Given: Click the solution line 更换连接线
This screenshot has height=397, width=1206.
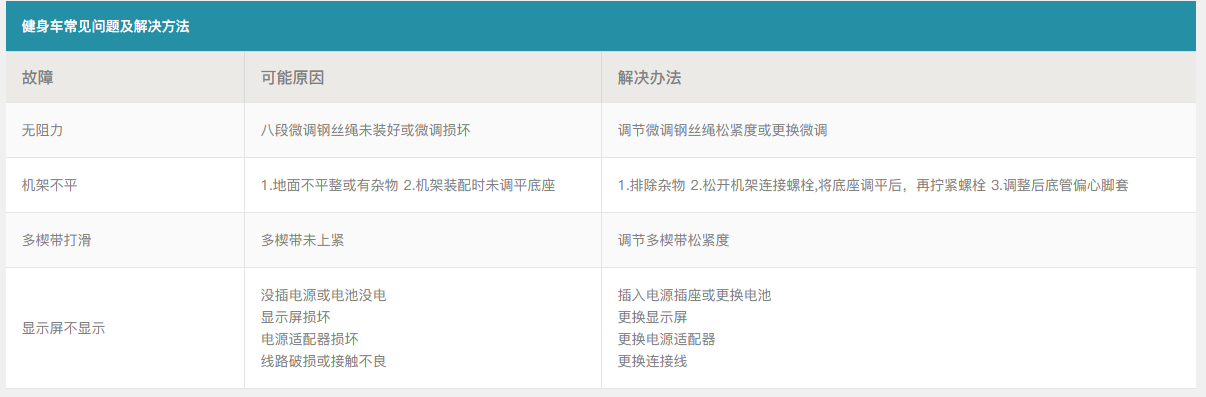Looking at the screenshot, I should [x=653, y=361].
